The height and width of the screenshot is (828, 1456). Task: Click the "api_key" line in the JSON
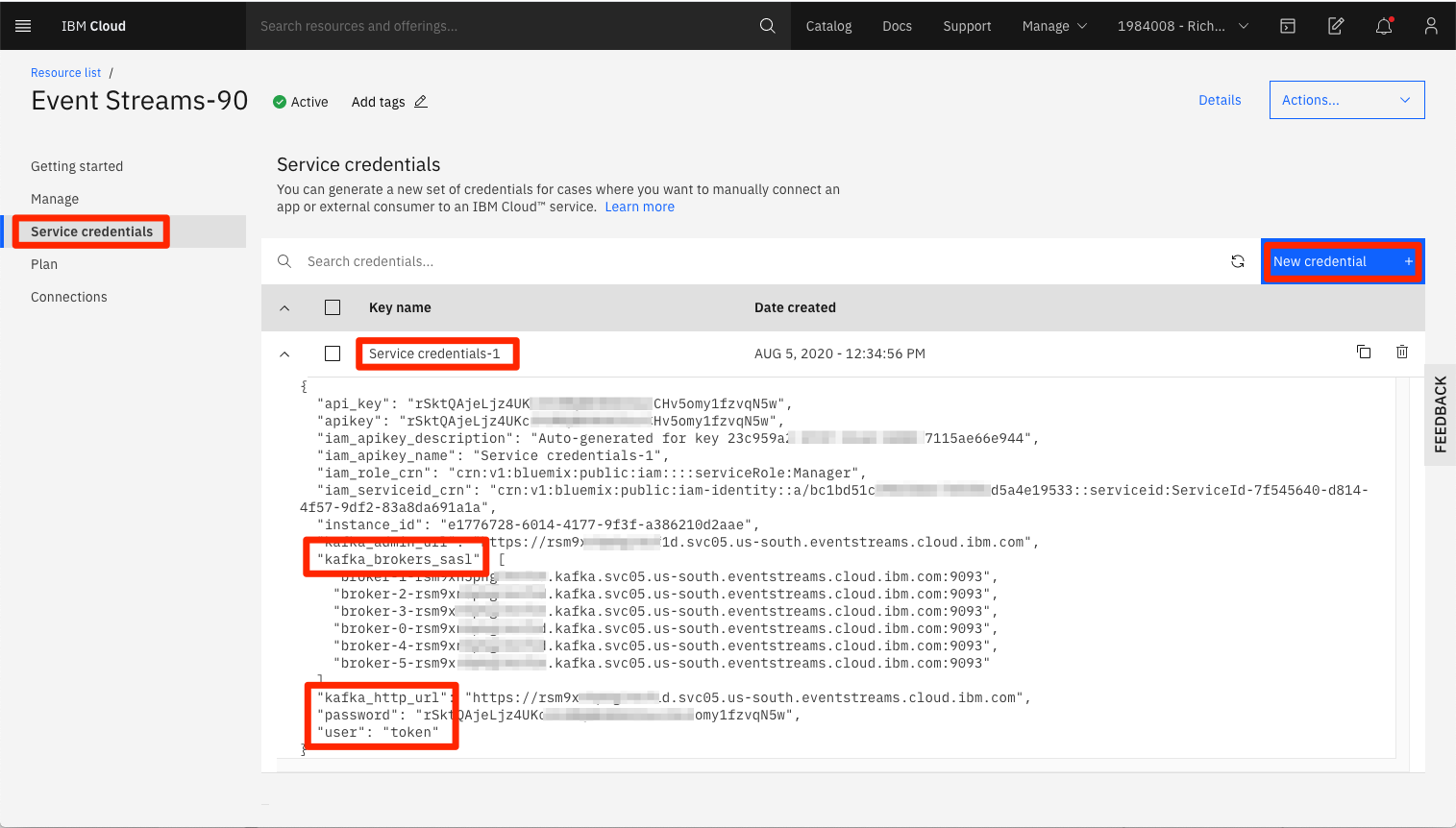pyautogui.click(x=555, y=403)
